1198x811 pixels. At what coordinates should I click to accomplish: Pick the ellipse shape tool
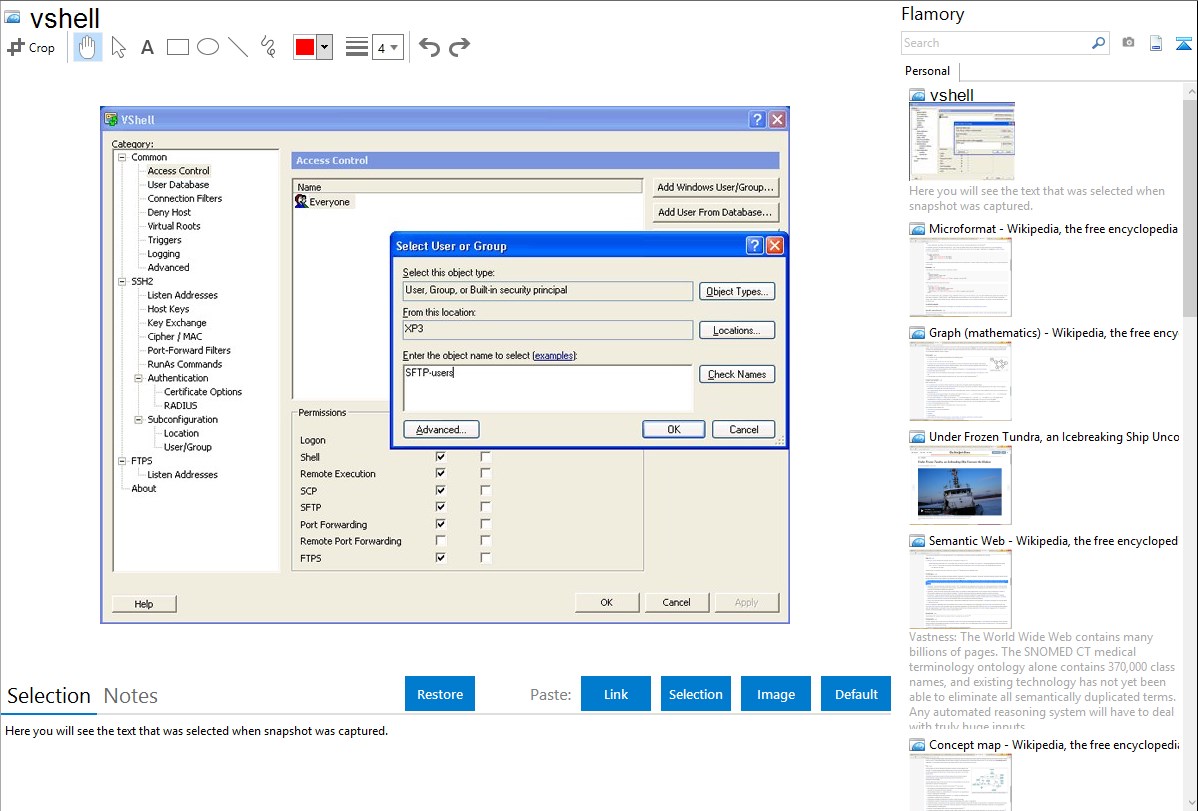pyautogui.click(x=208, y=47)
